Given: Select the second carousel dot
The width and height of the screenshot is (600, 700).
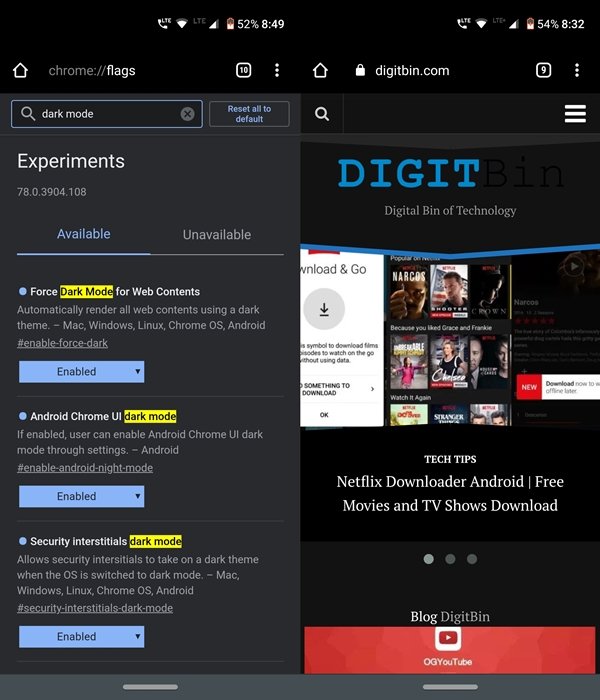Looking at the screenshot, I should [450, 559].
